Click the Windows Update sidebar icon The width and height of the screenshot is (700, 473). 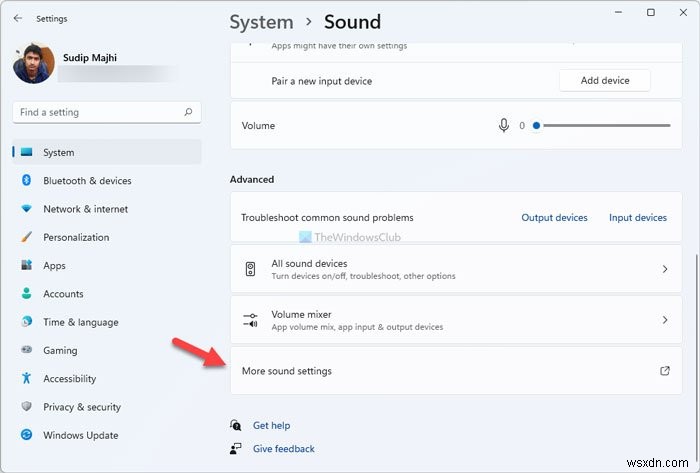(x=26, y=435)
